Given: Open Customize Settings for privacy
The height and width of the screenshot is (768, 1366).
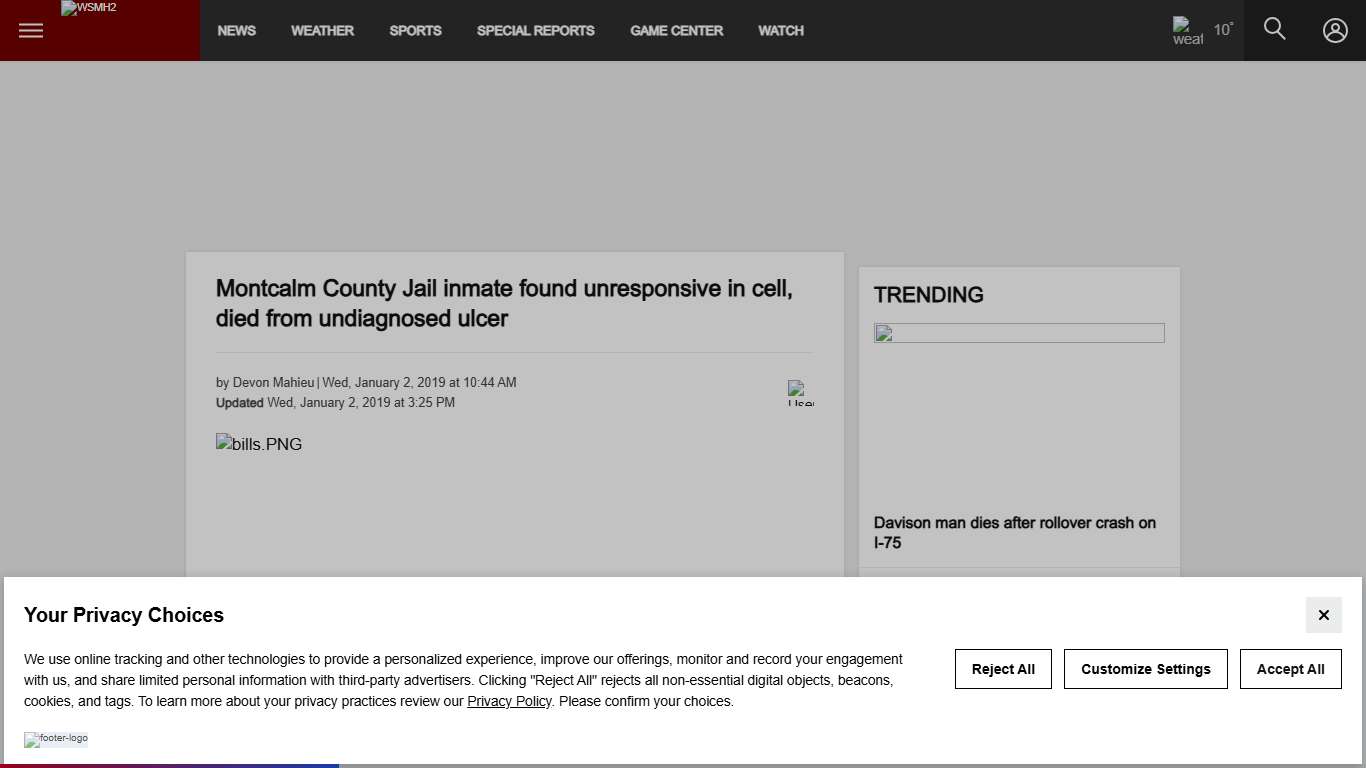Looking at the screenshot, I should pos(1145,669).
